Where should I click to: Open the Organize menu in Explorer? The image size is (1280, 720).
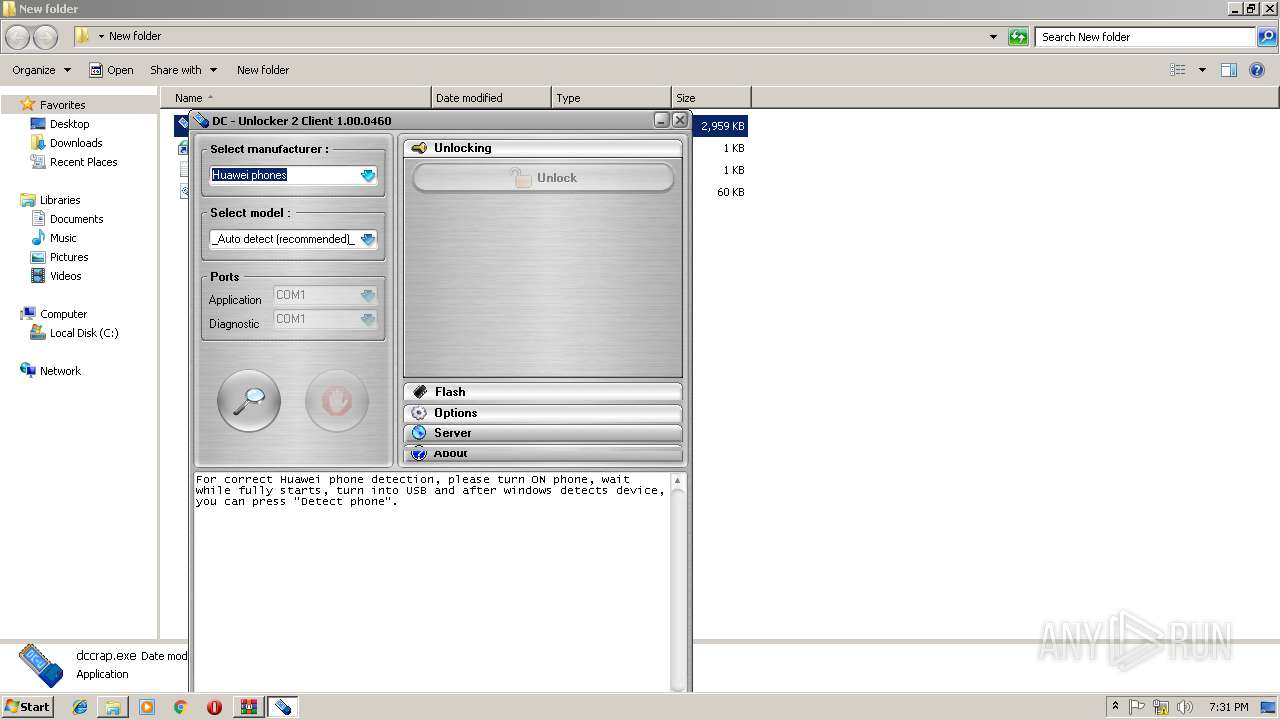pos(41,70)
